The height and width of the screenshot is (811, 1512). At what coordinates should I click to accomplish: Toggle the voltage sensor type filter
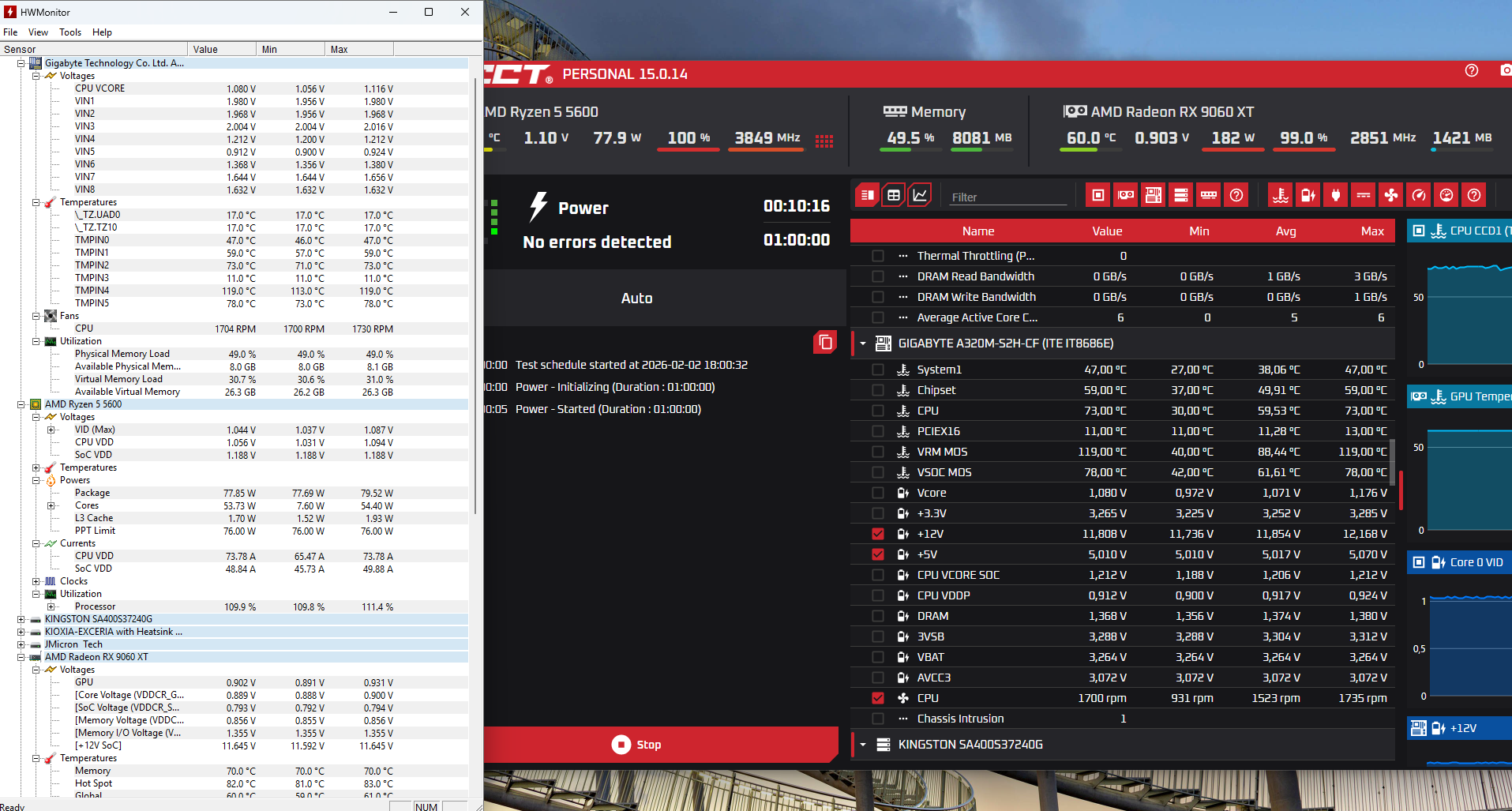pyautogui.click(x=1308, y=195)
